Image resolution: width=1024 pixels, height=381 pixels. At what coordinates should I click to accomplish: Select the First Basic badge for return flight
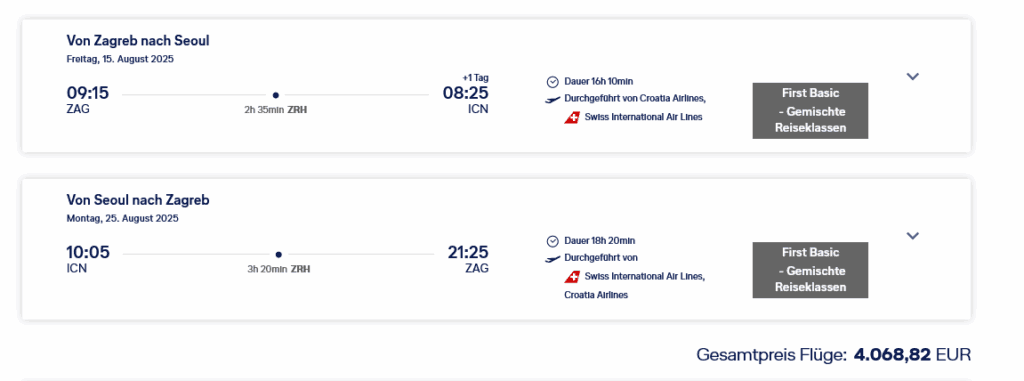coord(810,270)
